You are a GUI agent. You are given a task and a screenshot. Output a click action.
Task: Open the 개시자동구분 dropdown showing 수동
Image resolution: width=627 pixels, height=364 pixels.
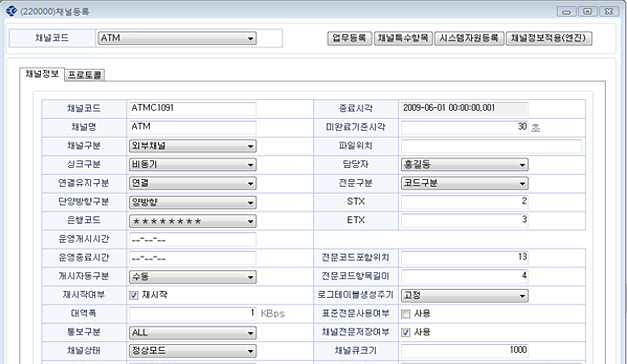pyautogui.click(x=192, y=277)
